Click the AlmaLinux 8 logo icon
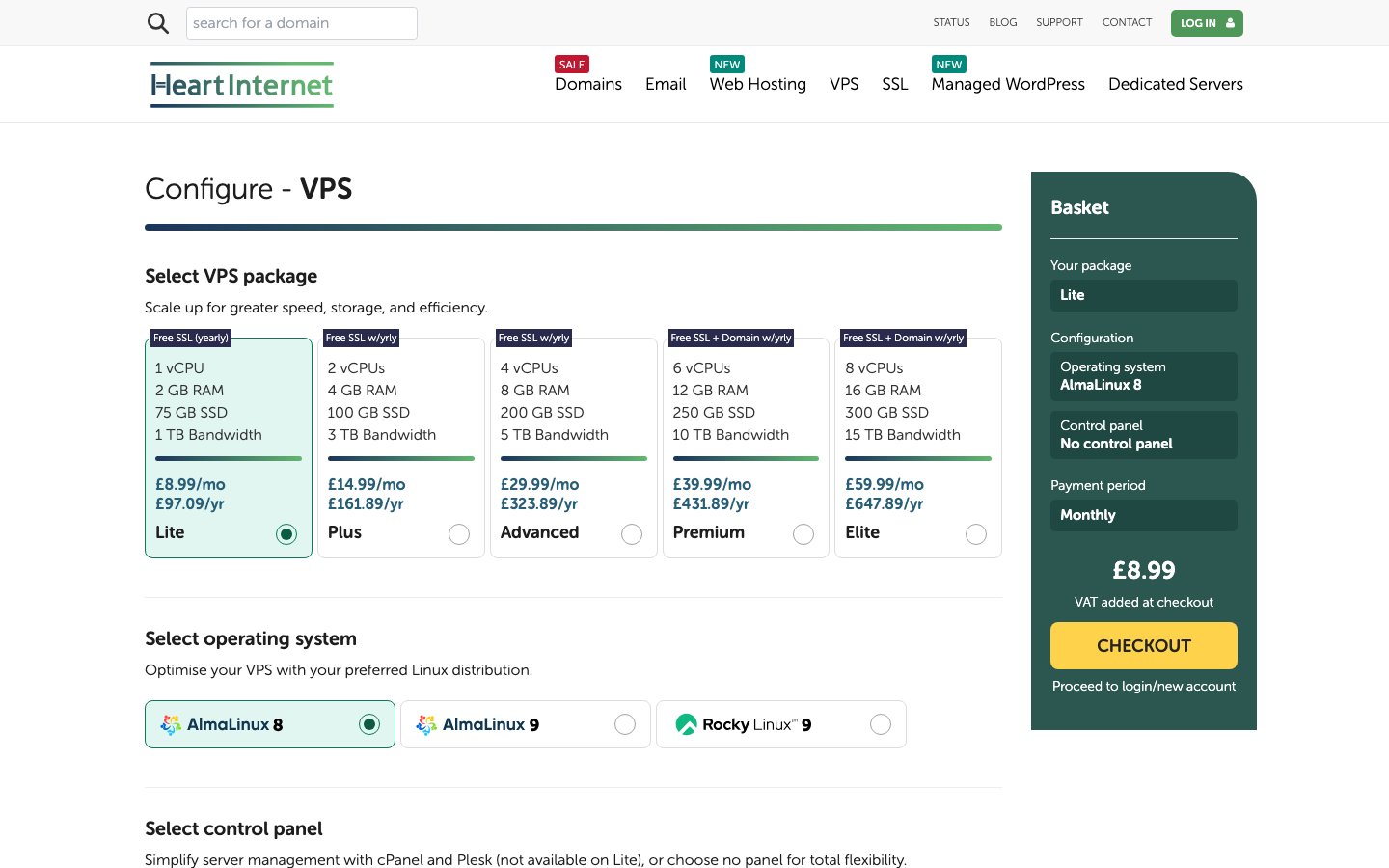 (x=171, y=725)
